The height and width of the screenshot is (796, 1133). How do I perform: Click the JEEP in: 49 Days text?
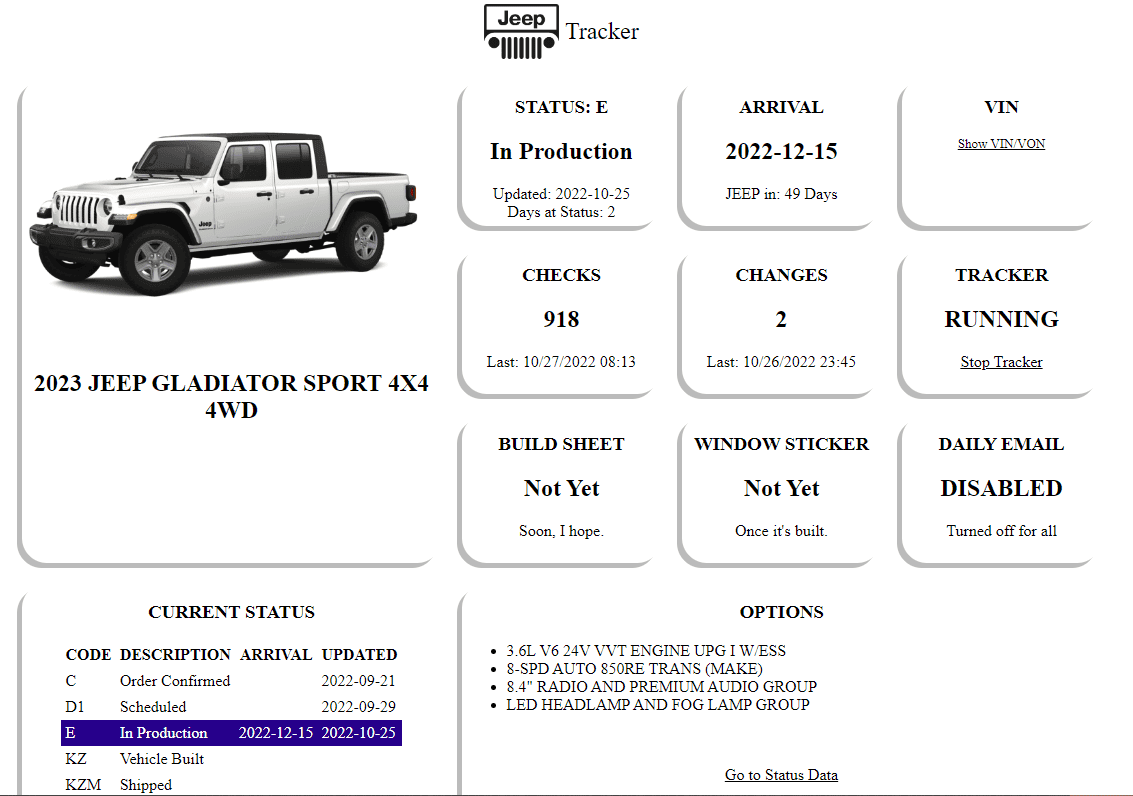[x=781, y=194]
